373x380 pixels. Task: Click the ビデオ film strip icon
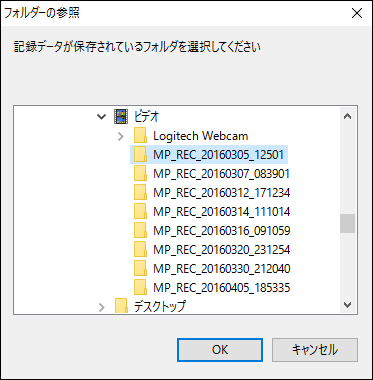click(x=120, y=117)
